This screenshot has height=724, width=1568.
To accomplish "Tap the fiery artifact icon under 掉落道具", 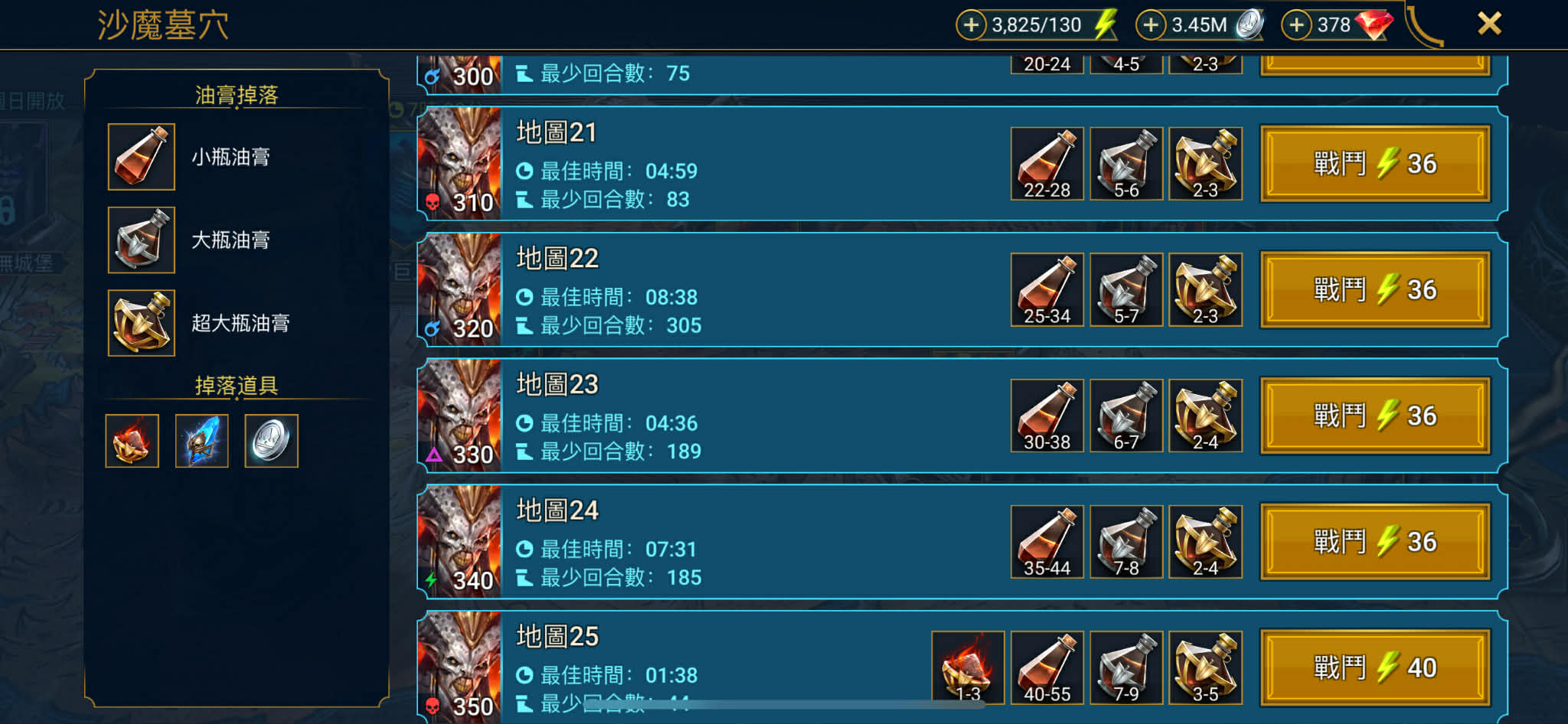I will [x=132, y=441].
